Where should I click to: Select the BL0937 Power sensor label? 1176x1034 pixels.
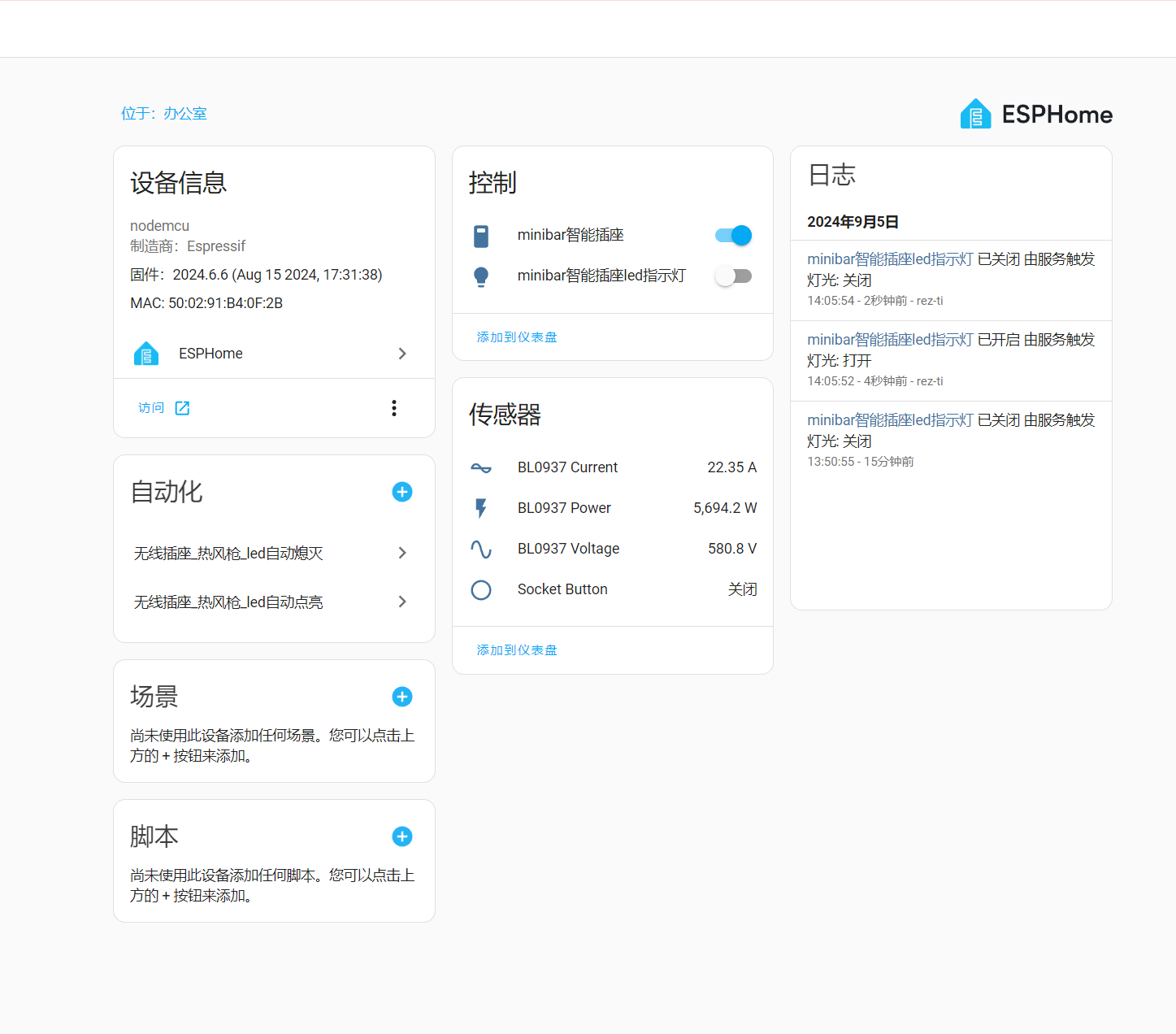click(x=564, y=508)
